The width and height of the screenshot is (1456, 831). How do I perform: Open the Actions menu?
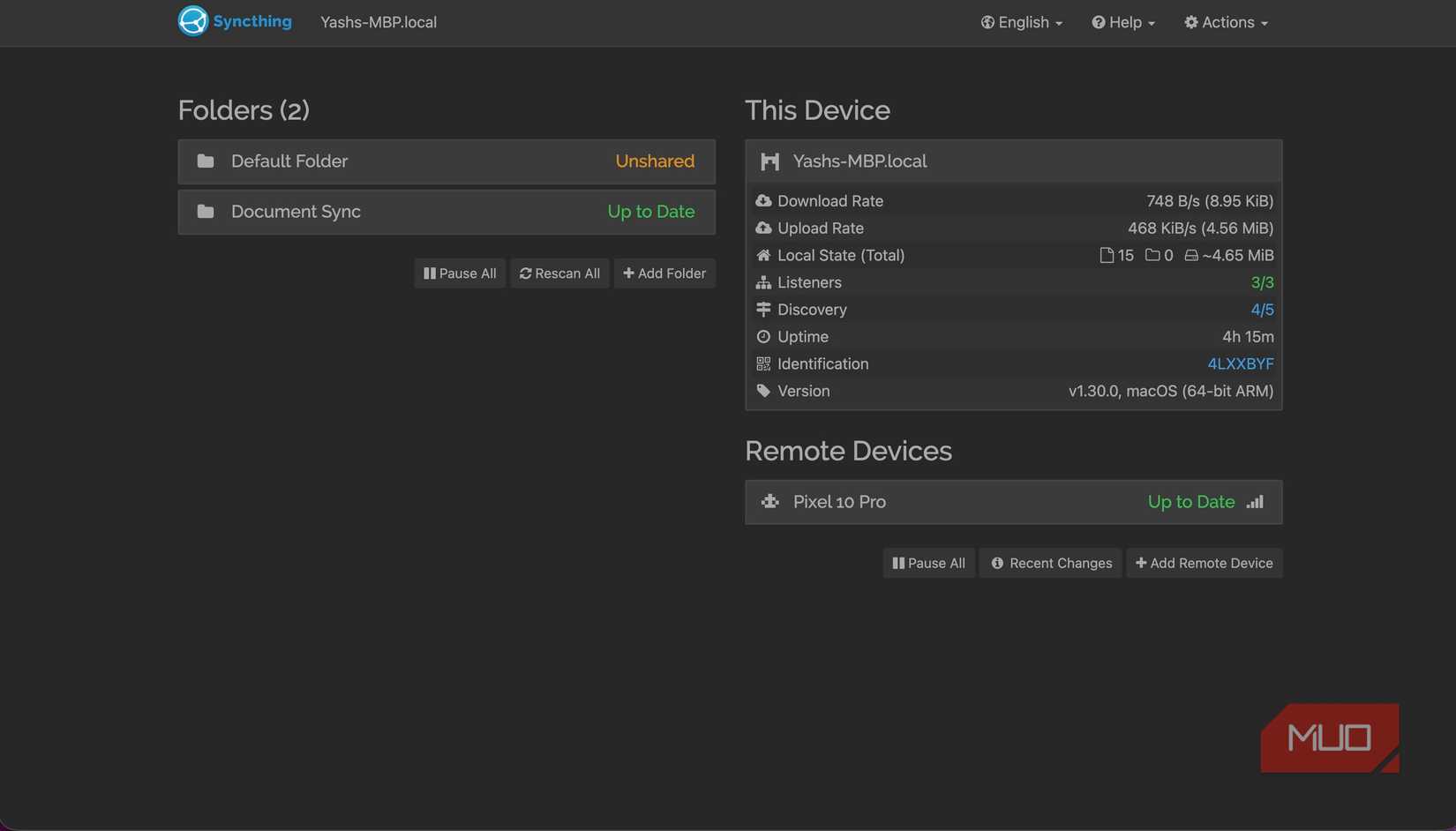click(1226, 22)
